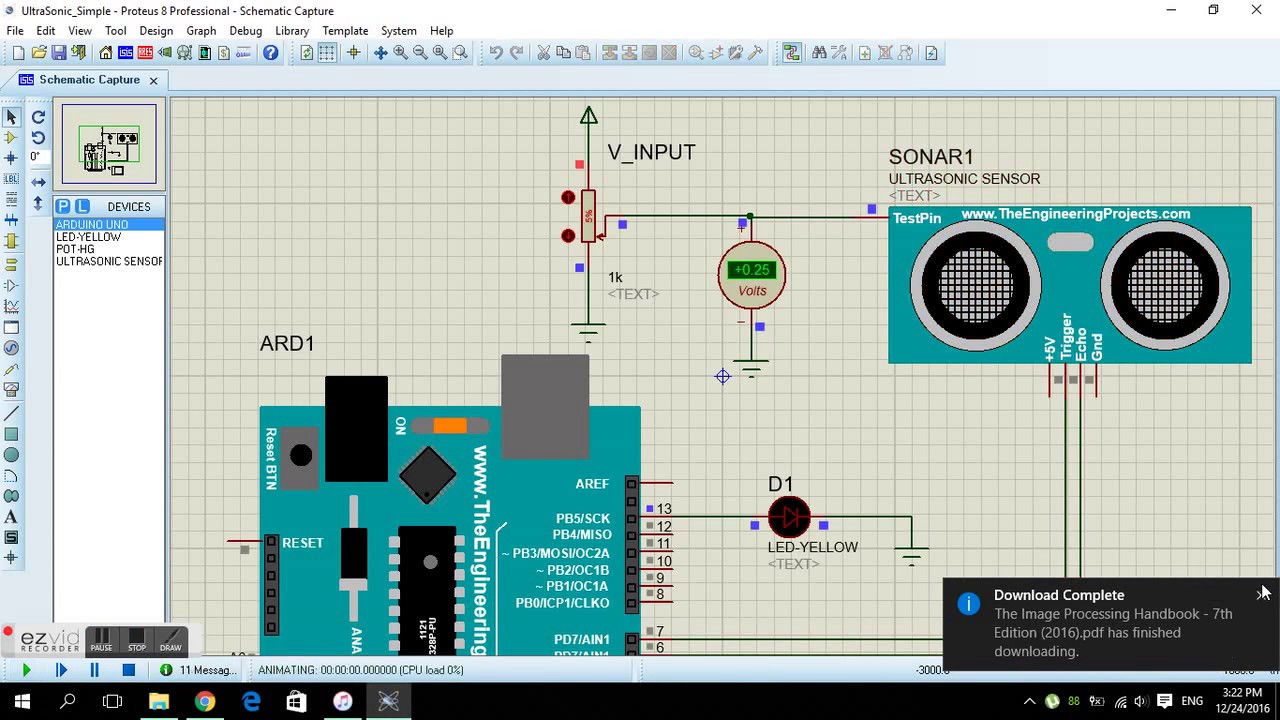1280x720 pixels.
Task: Open a project via folder icon
Action: point(39,53)
